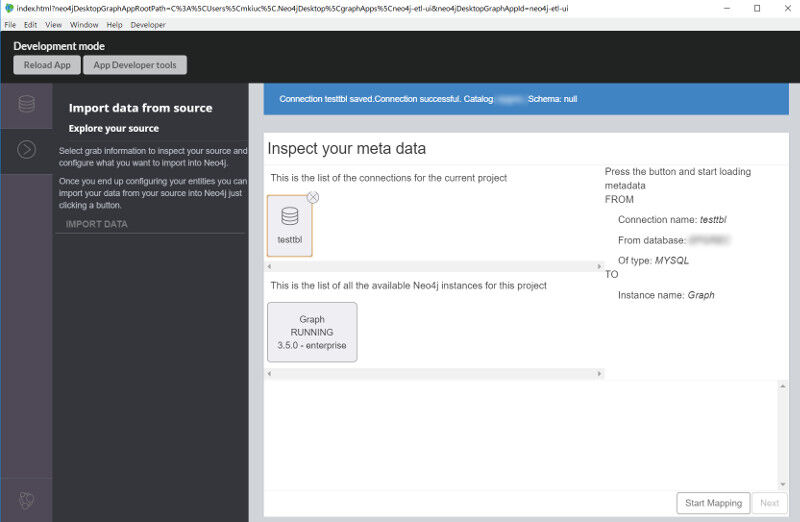Image resolution: width=800 pixels, height=522 pixels.
Task: Open the Developer menu
Action: tap(148, 24)
